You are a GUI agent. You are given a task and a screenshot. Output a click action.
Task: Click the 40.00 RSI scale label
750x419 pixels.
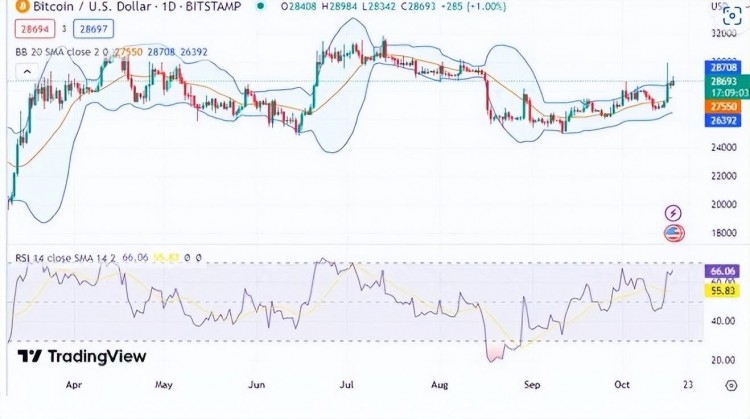[723, 321]
